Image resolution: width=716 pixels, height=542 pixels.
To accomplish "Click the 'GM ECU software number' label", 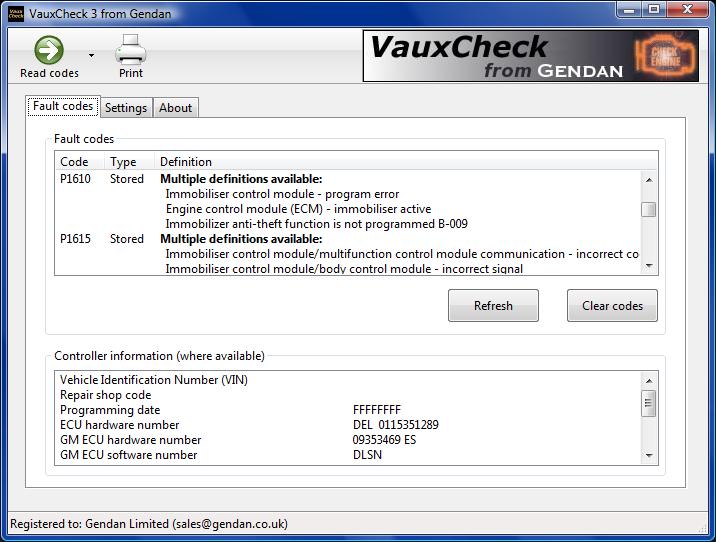I will (129, 455).
